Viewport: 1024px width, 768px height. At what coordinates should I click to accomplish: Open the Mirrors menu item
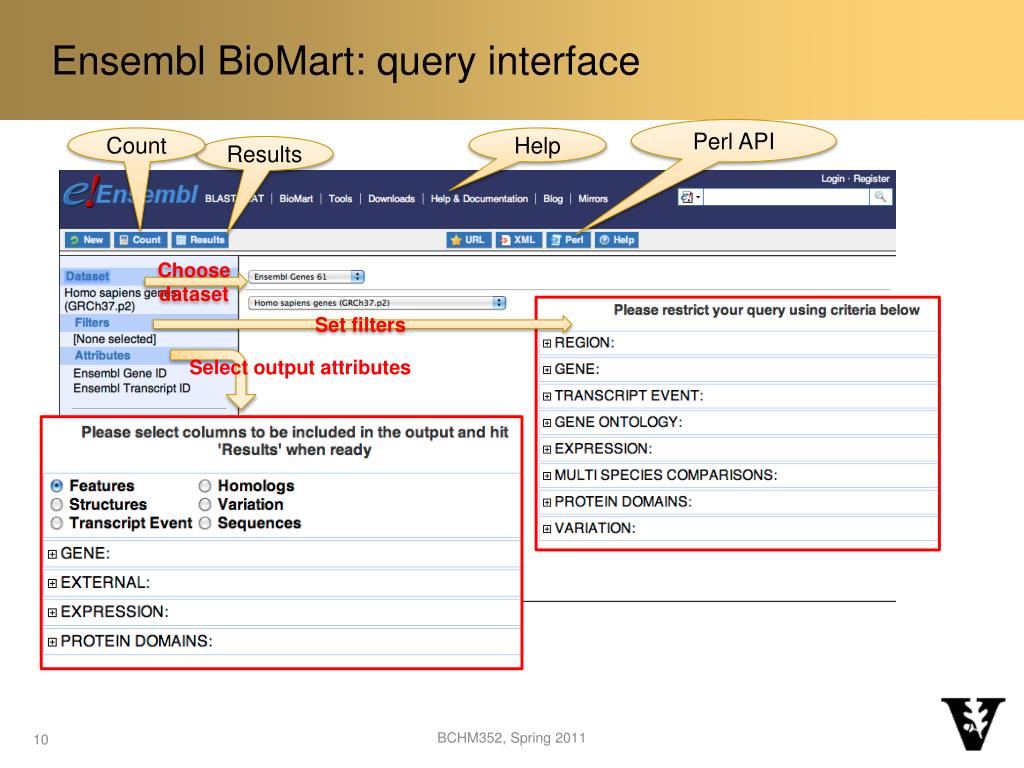593,199
